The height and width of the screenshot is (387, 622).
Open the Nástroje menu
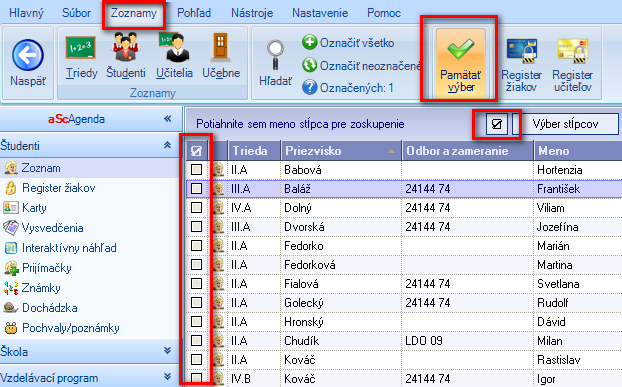(252, 13)
